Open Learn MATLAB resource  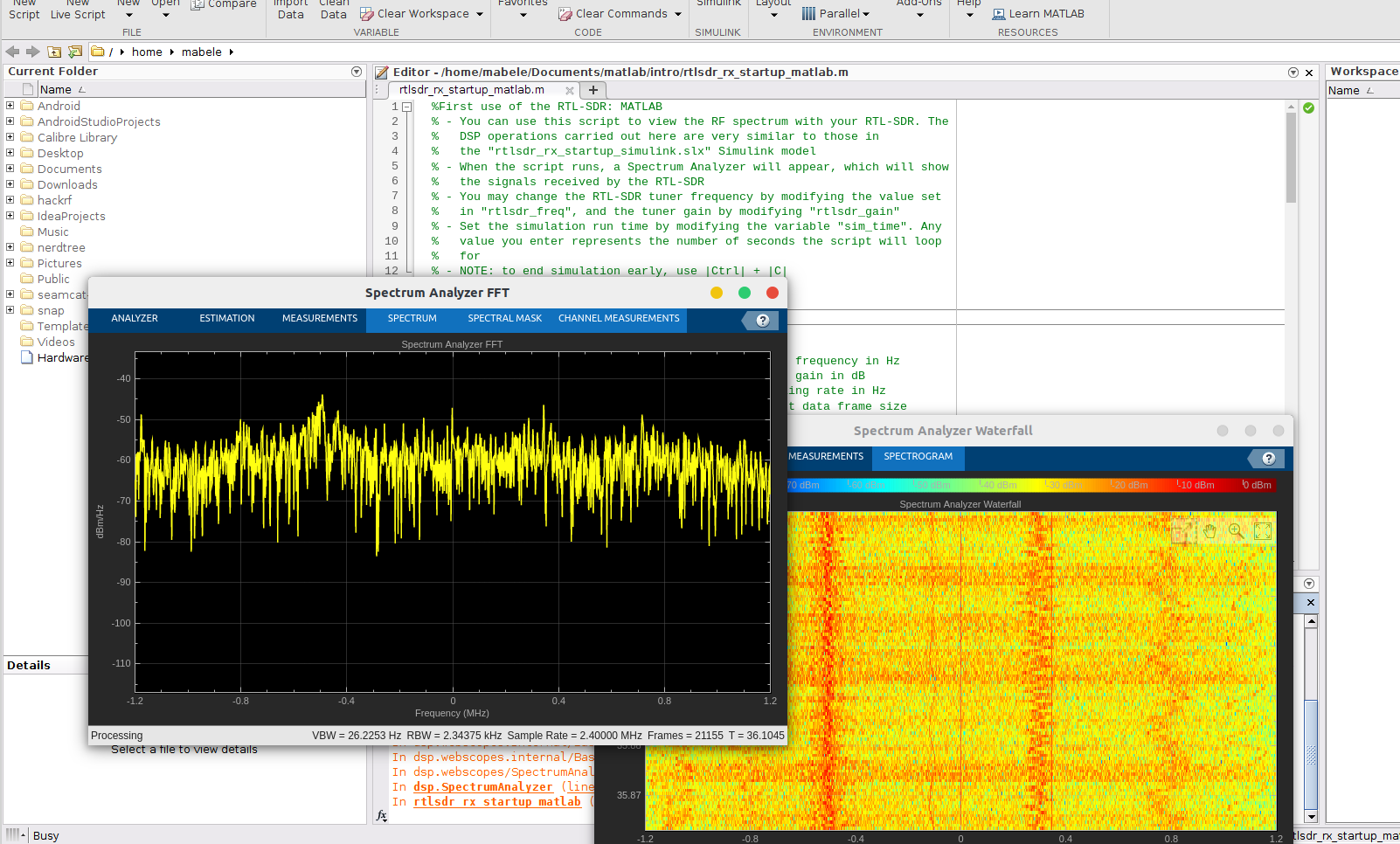1038,14
